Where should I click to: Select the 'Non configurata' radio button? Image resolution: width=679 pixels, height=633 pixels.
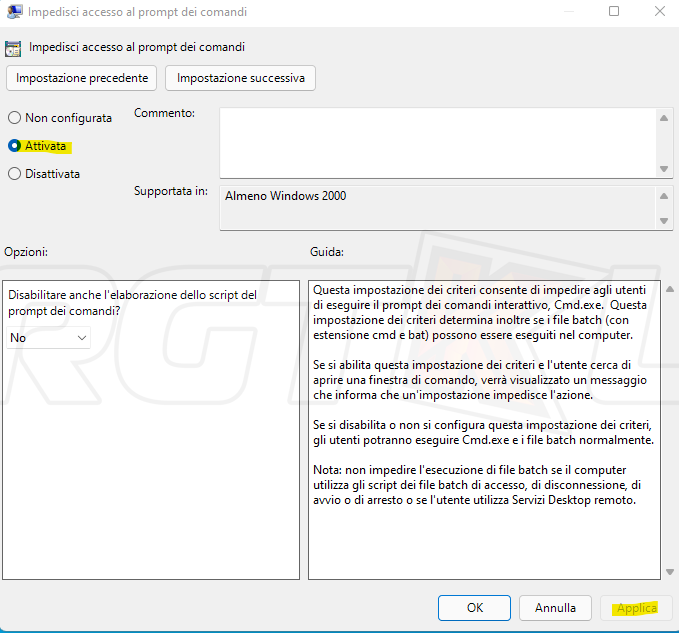point(15,118)
